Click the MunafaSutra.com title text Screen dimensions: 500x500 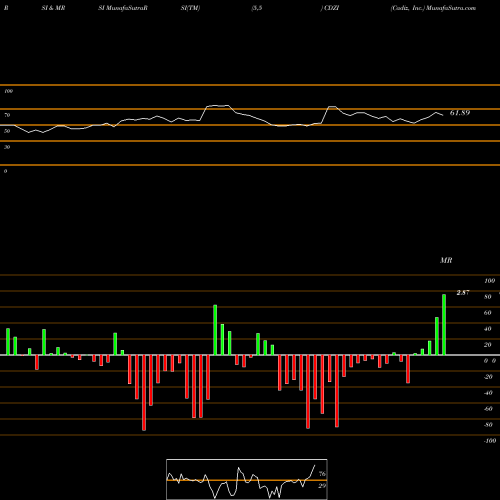point(451,8)
